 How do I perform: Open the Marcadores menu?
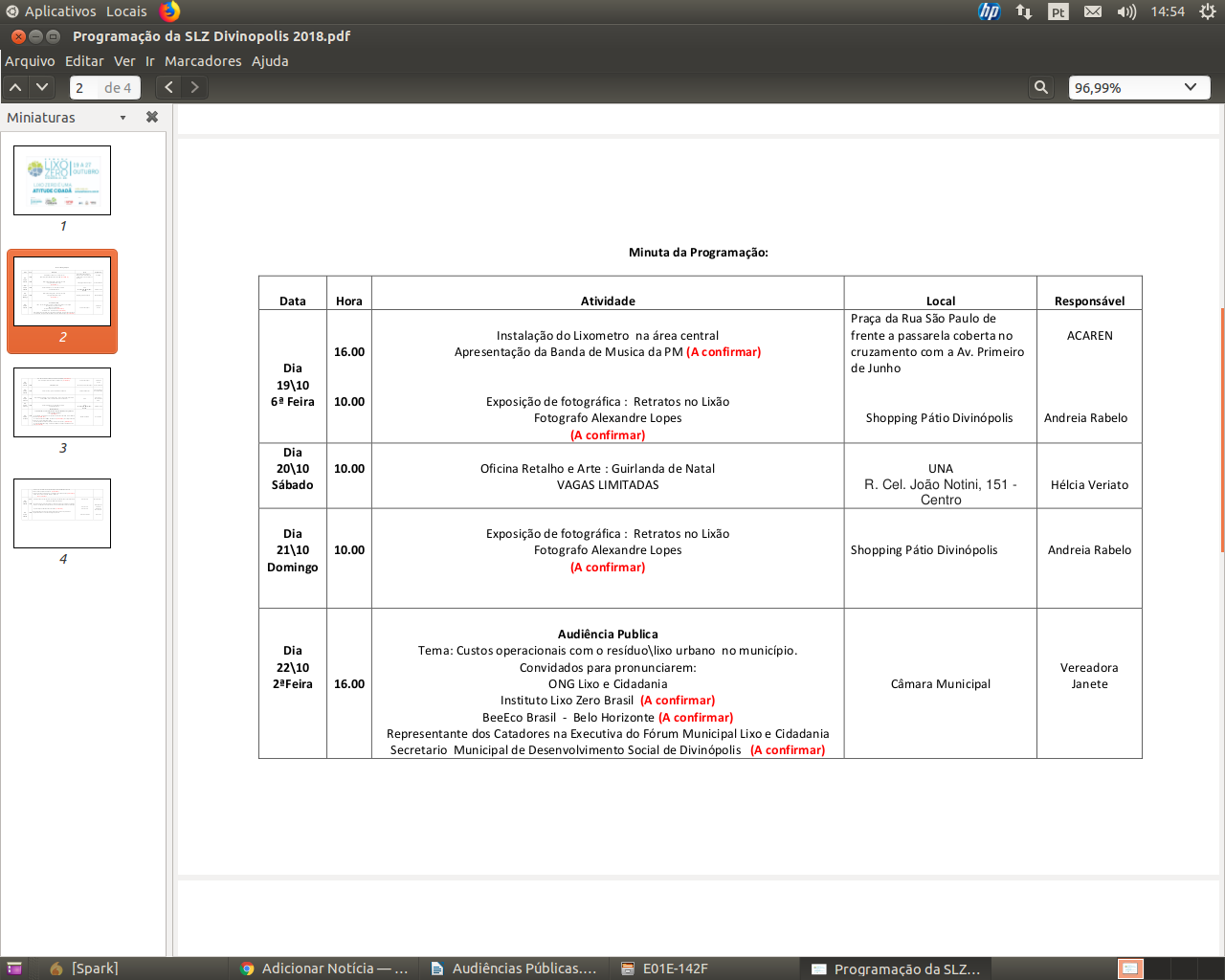click(x=203, y=61)
